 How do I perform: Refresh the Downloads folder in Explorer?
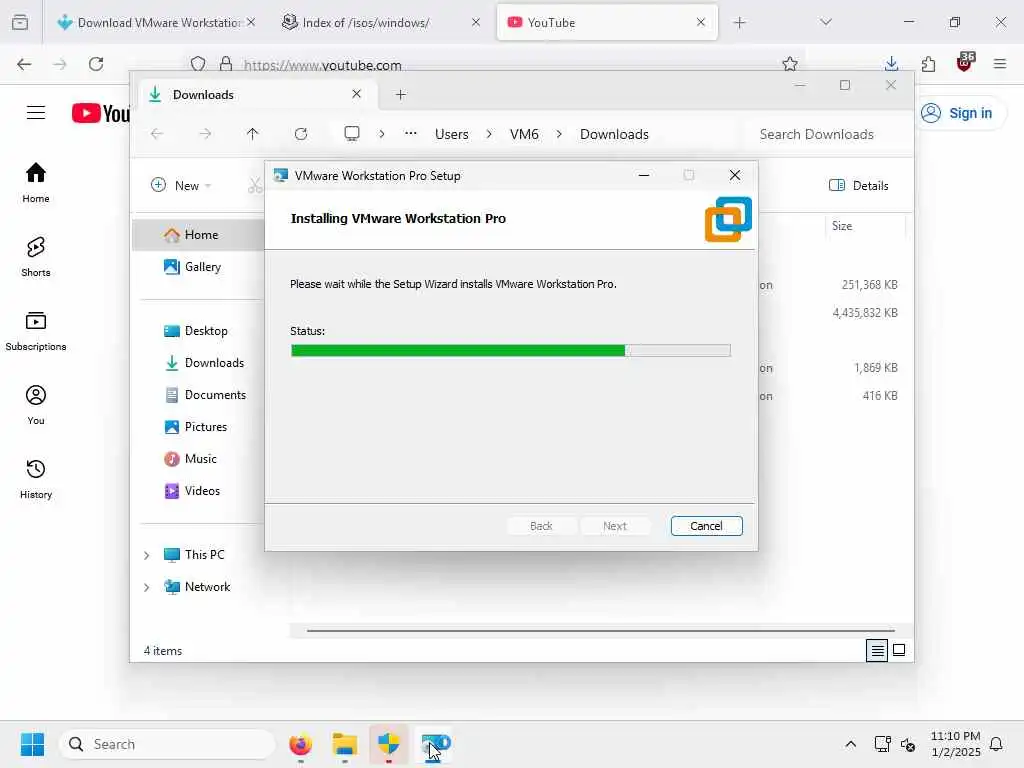coord(300,134)
